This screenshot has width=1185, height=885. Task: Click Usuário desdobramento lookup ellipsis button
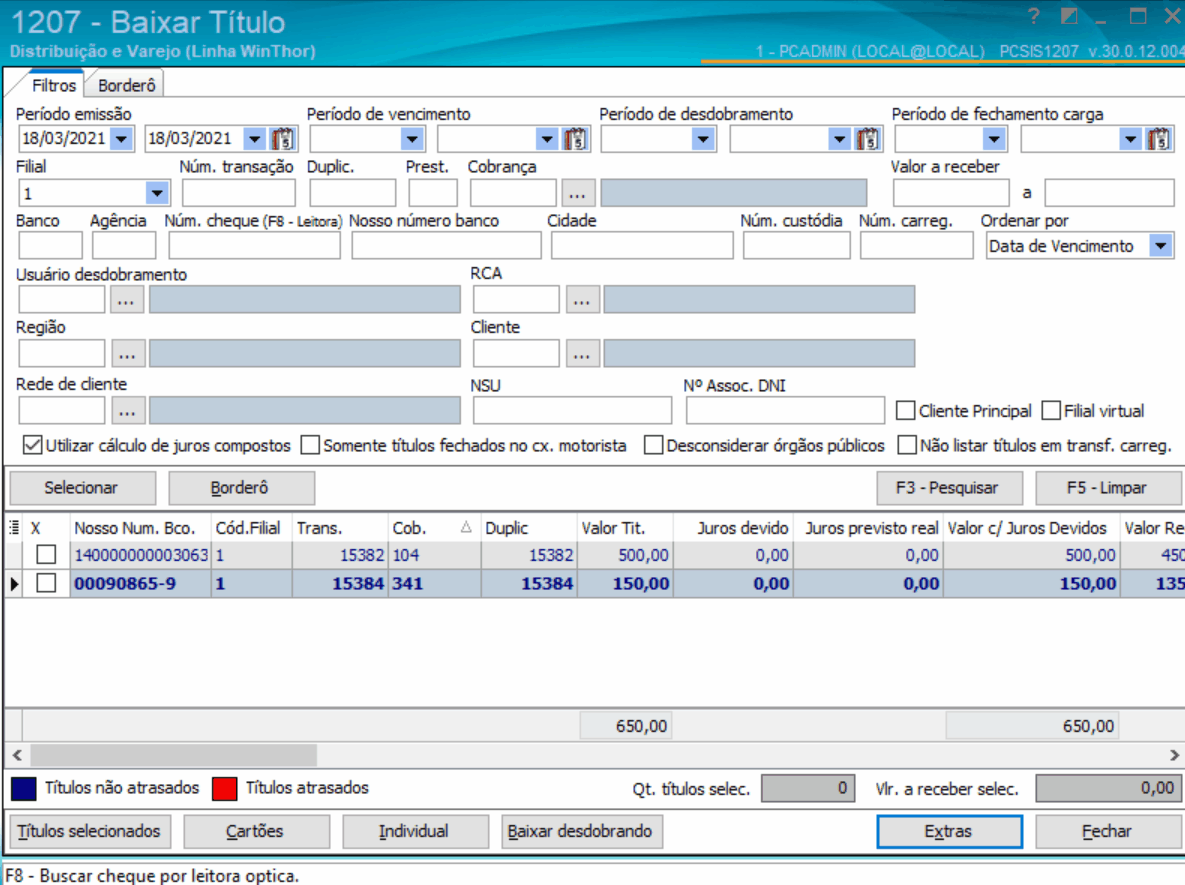(126, 300)
